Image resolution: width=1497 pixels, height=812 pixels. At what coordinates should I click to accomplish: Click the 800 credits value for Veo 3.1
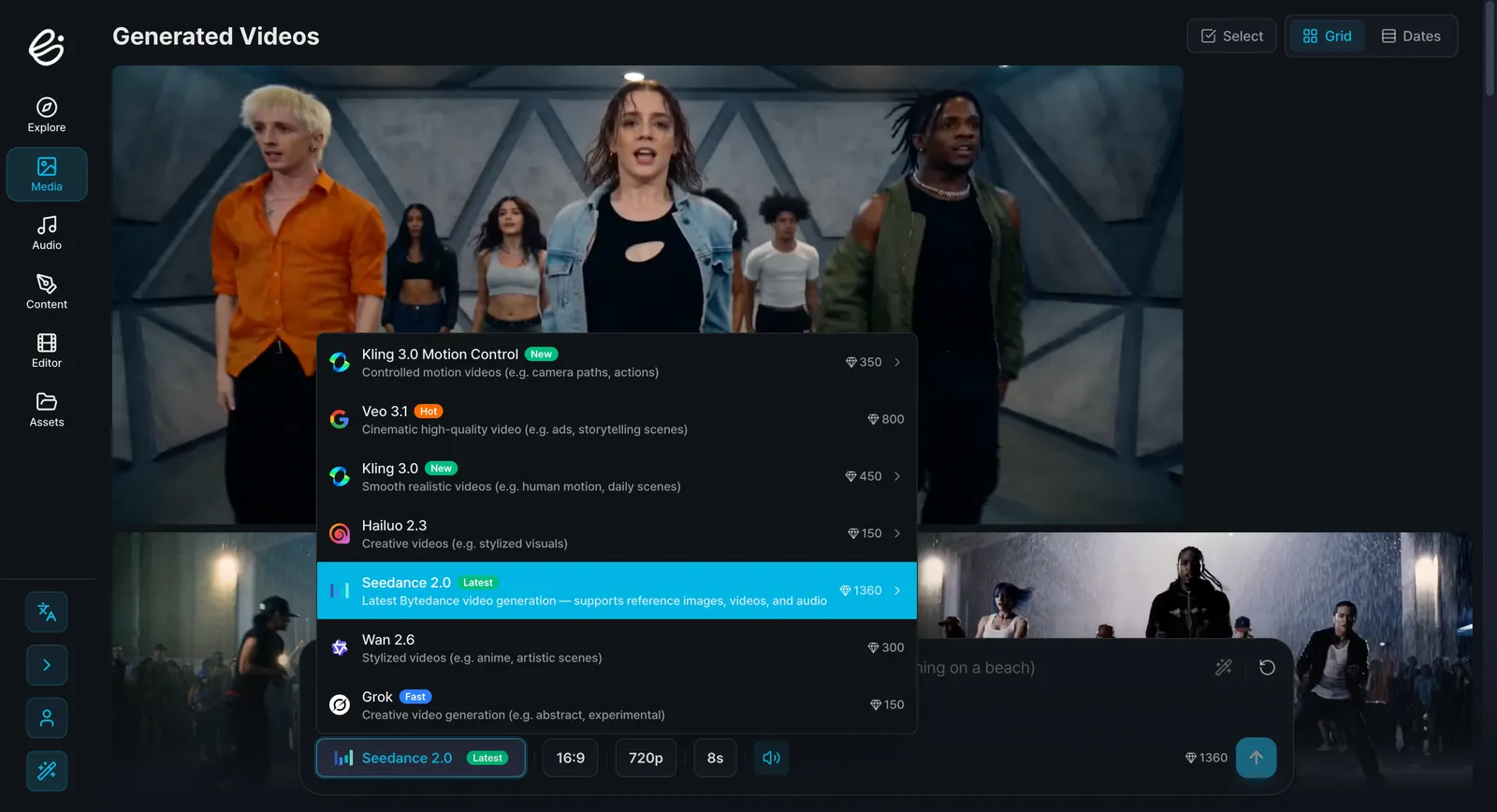[886, 419]
